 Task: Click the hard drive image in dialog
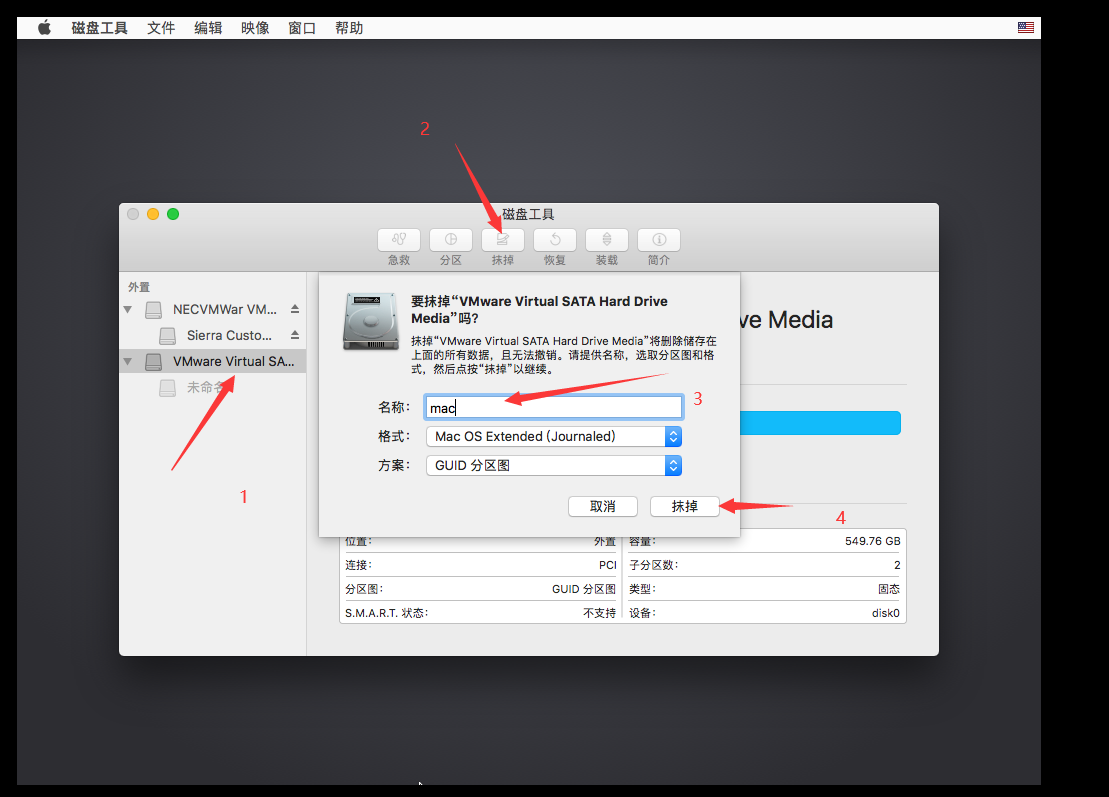pos(371,322)
